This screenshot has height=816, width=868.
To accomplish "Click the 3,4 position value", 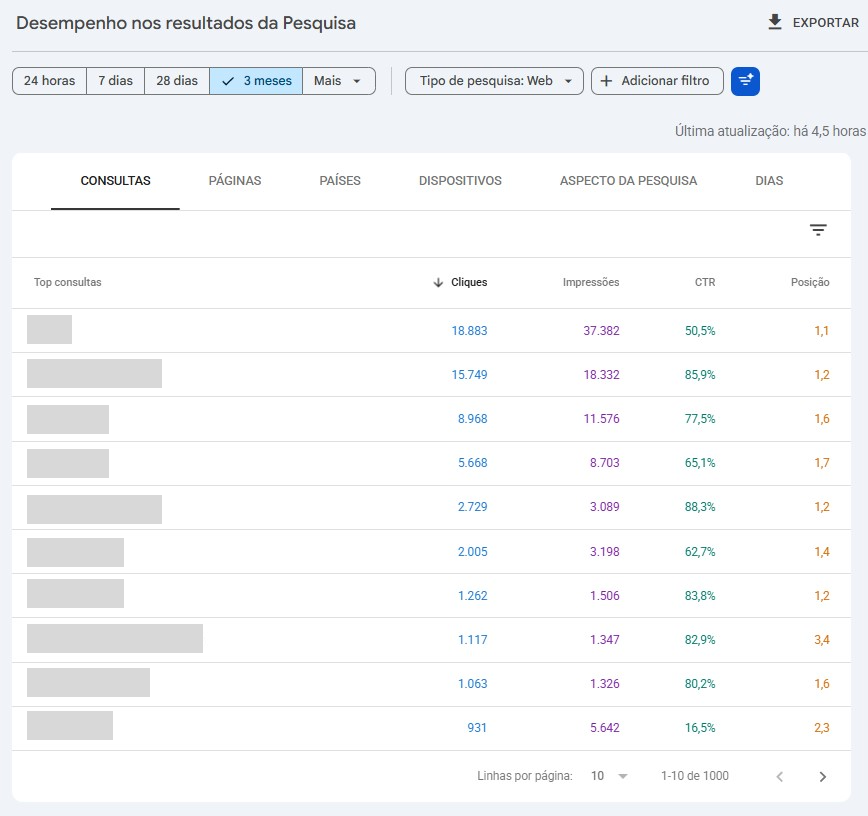I will 822,640.
